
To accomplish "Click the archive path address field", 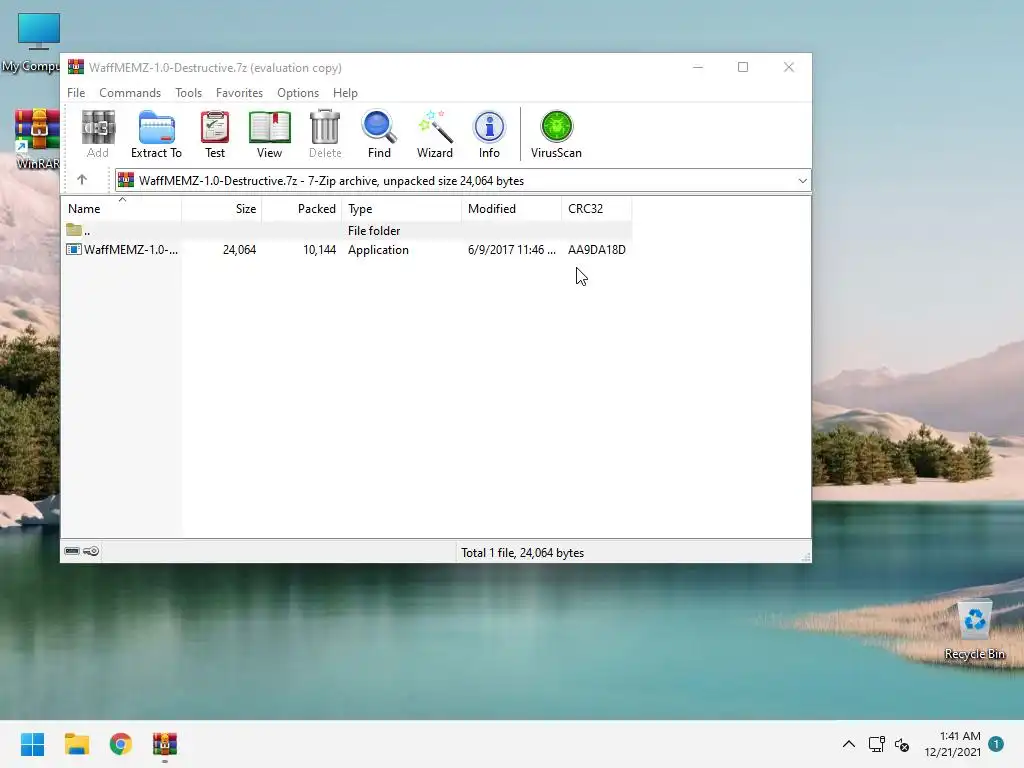I will (462, 181).
